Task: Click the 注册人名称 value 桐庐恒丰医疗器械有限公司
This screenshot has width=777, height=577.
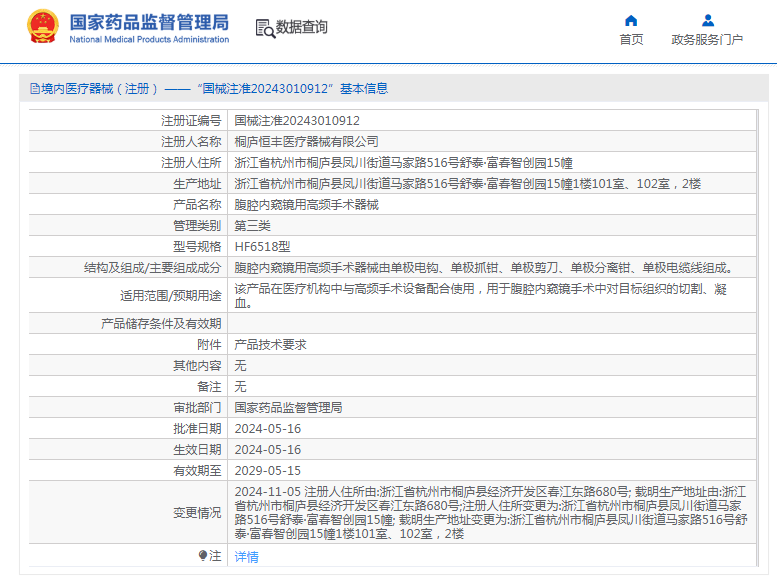Action: 306,142
